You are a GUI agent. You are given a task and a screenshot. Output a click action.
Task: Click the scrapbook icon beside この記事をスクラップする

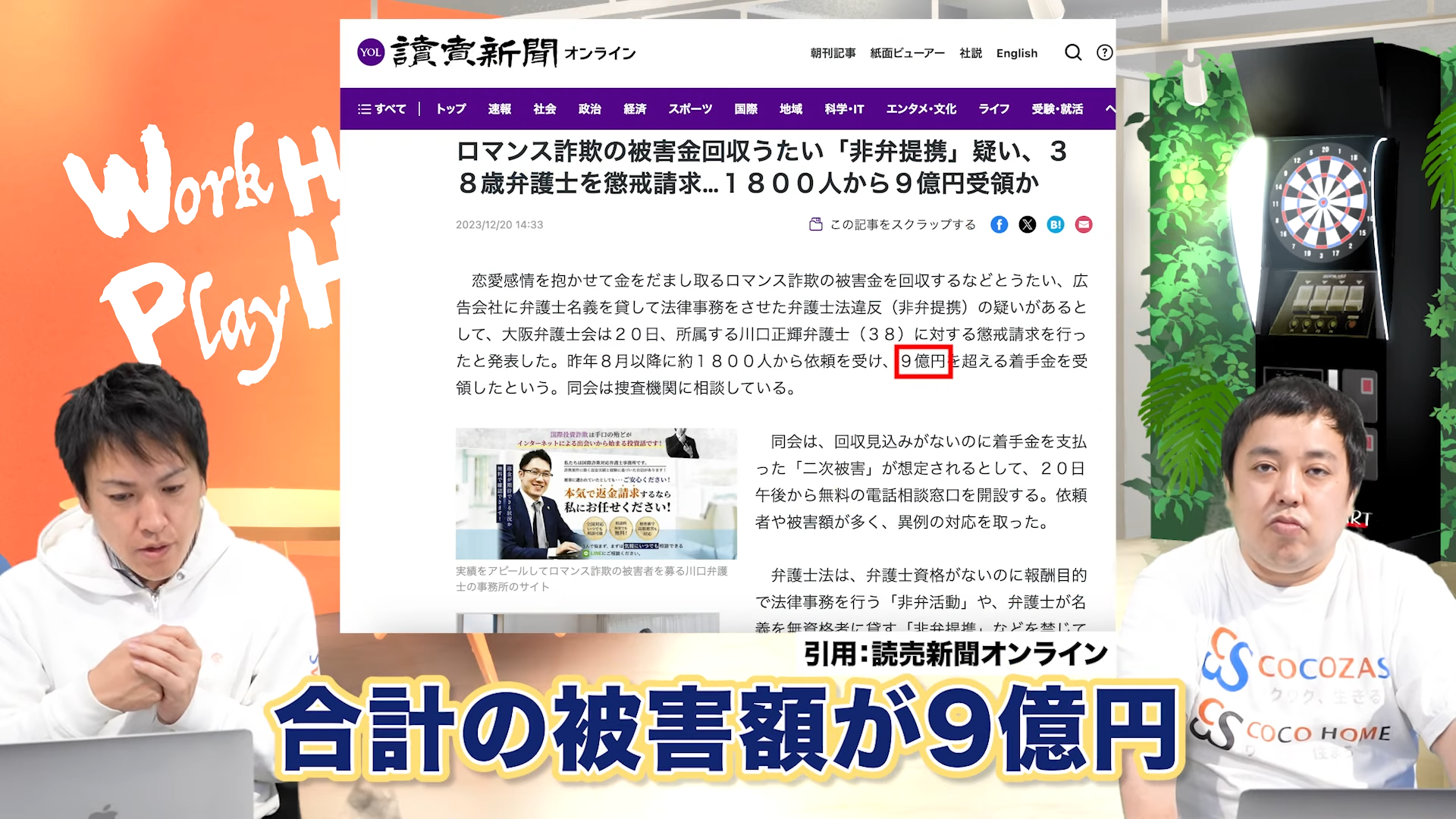816,224
